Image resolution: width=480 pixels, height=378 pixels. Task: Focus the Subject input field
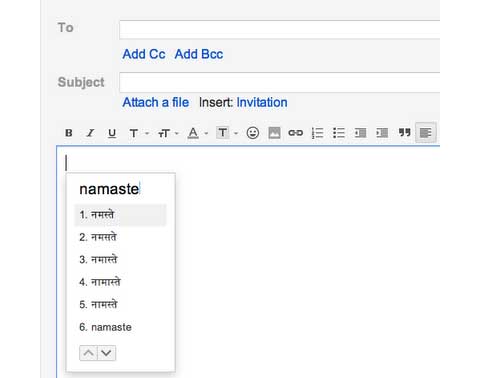(x=280, y=82)
